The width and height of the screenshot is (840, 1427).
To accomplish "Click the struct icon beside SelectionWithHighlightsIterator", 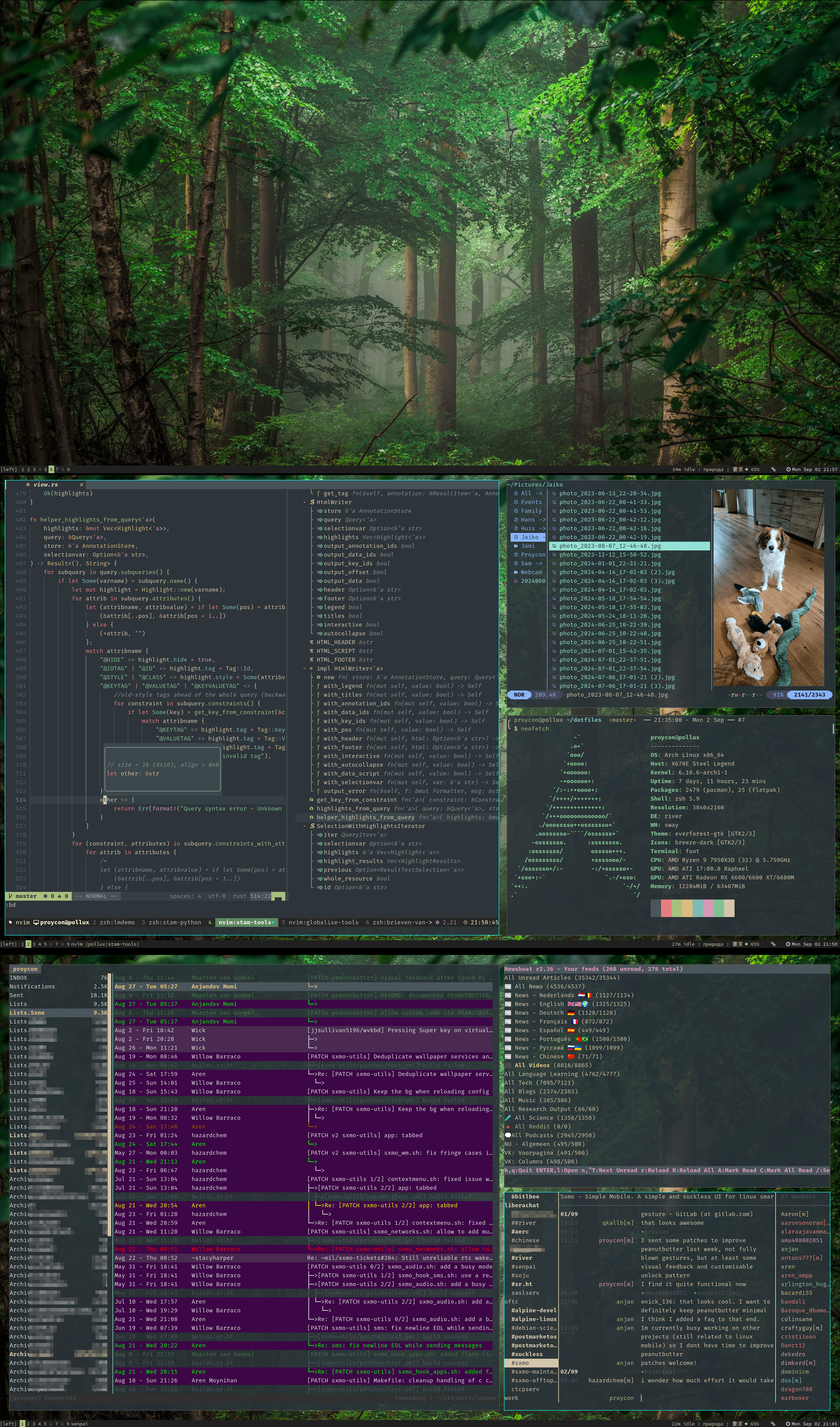I will [312, 826].
